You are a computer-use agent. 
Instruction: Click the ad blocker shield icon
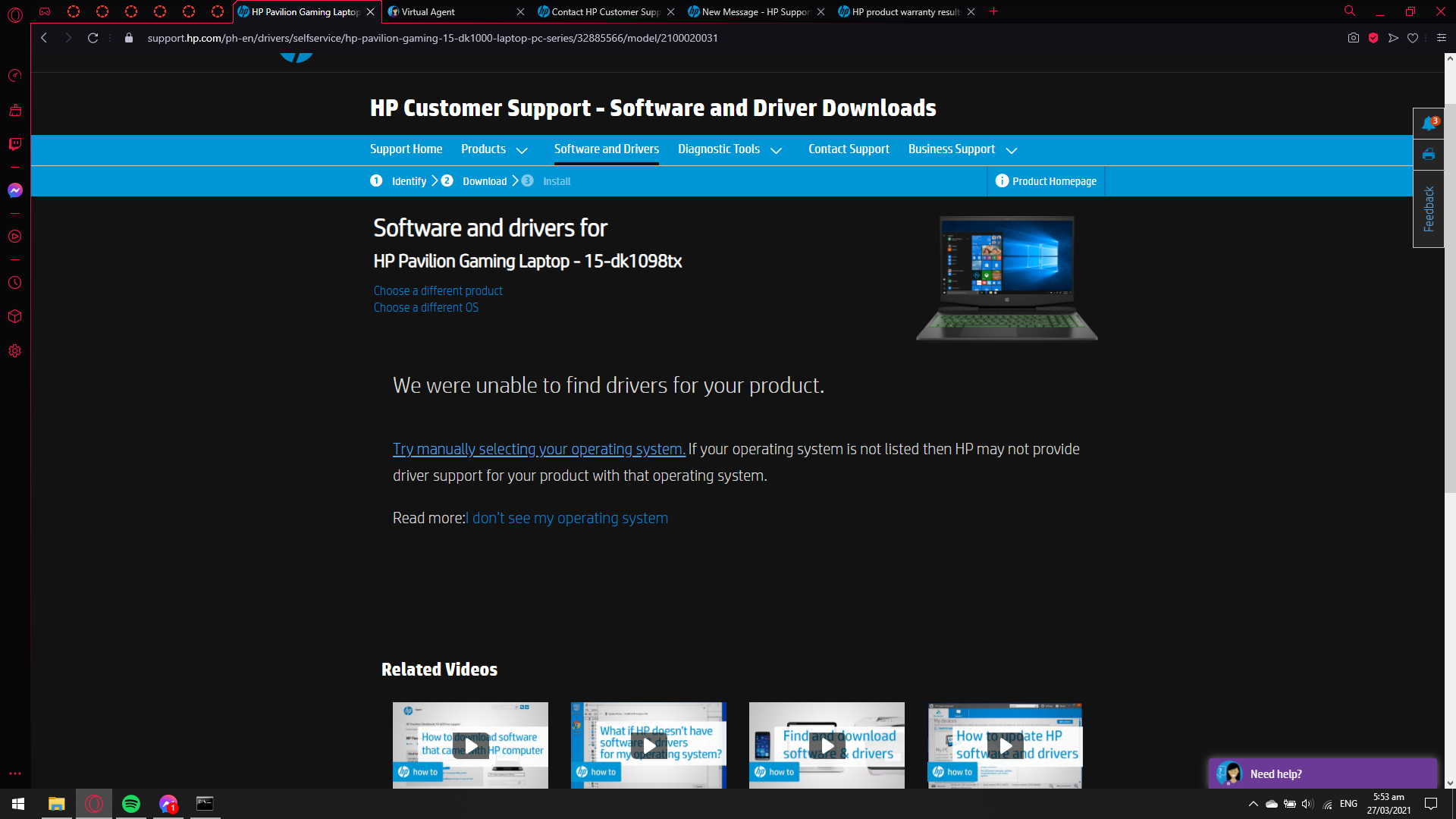(x=1373, y=38)
